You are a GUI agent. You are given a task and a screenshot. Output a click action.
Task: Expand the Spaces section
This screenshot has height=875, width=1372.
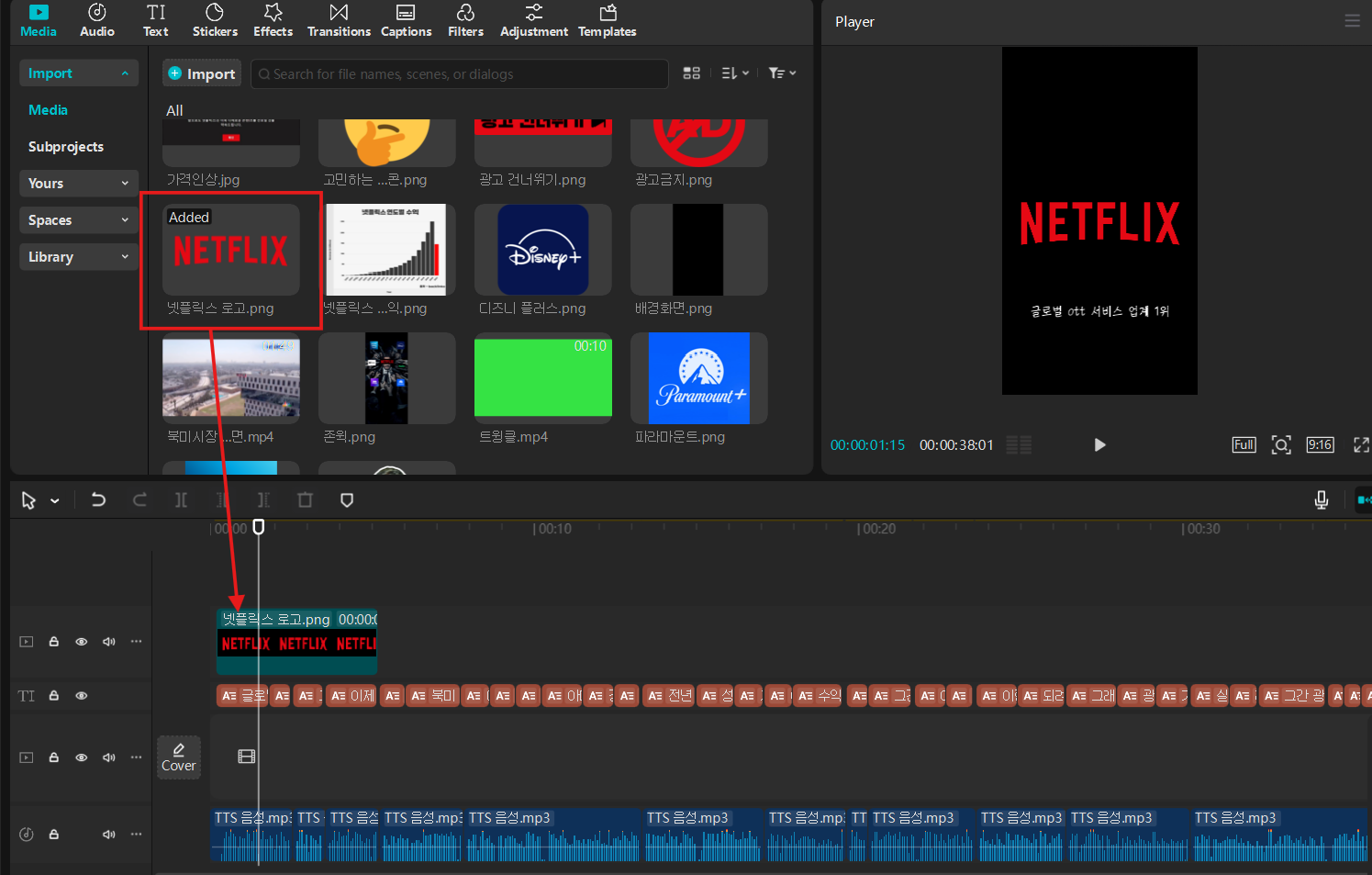(79, 220)
